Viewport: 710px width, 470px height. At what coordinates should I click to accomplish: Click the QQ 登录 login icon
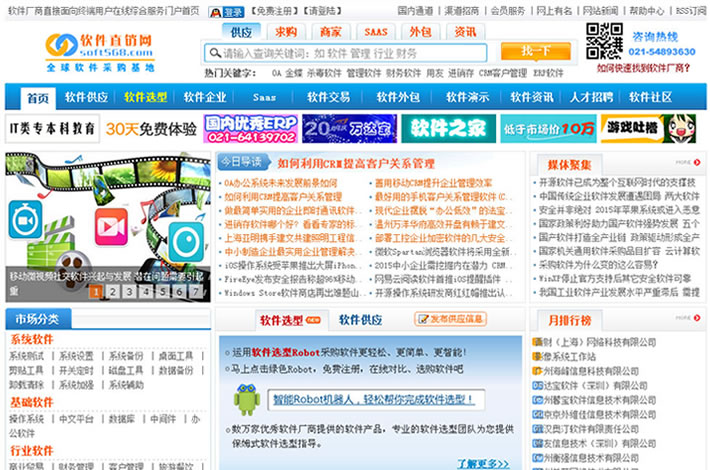226,12
